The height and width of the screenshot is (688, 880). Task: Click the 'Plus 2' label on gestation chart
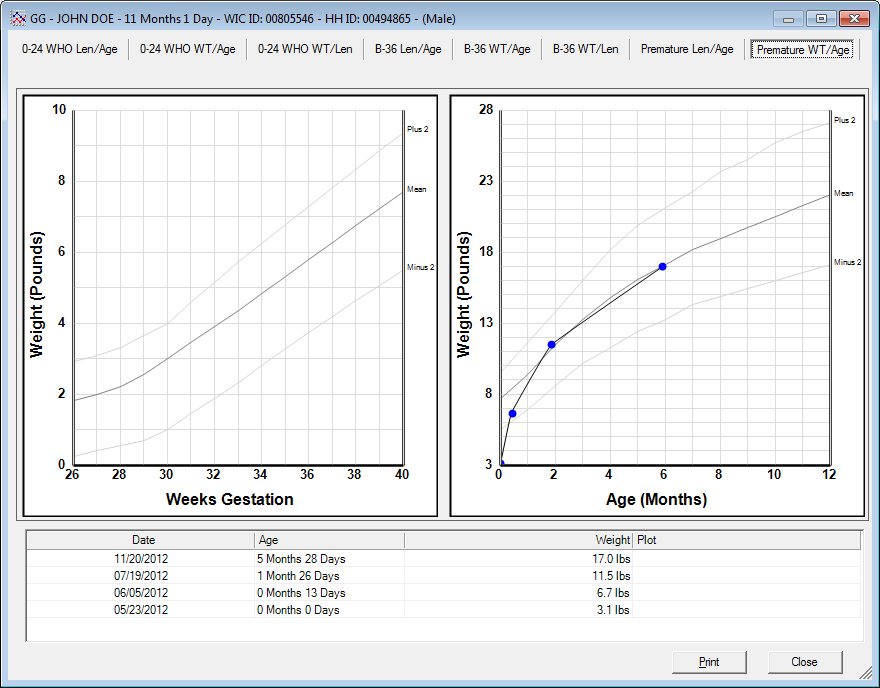point(418,129)
